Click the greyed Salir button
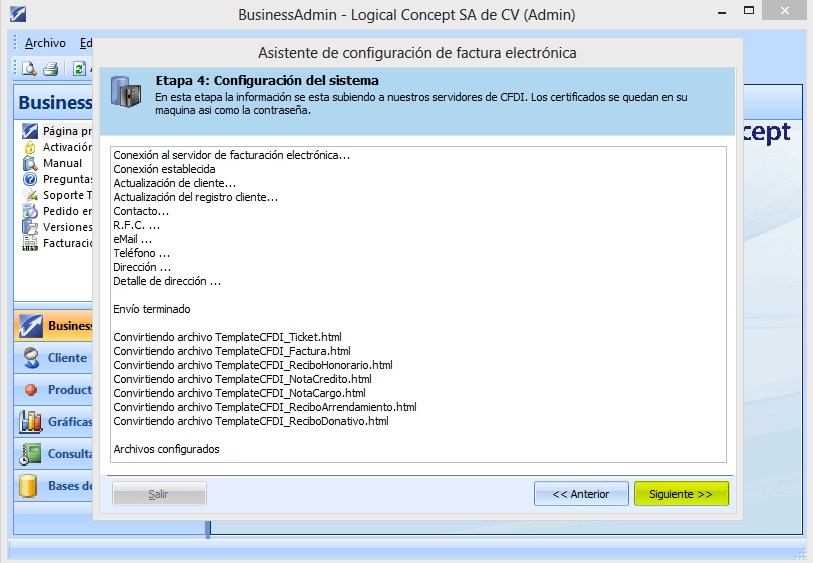Viewport: 813px width, 563px height. click(x=159, y=494)
